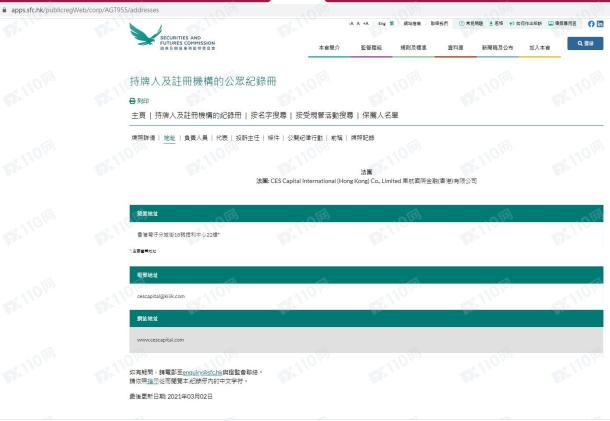Click the www.cescapital.com website text
Image resolution: width=610 pixels, height=421 pixels.
(x=160, y=340)
